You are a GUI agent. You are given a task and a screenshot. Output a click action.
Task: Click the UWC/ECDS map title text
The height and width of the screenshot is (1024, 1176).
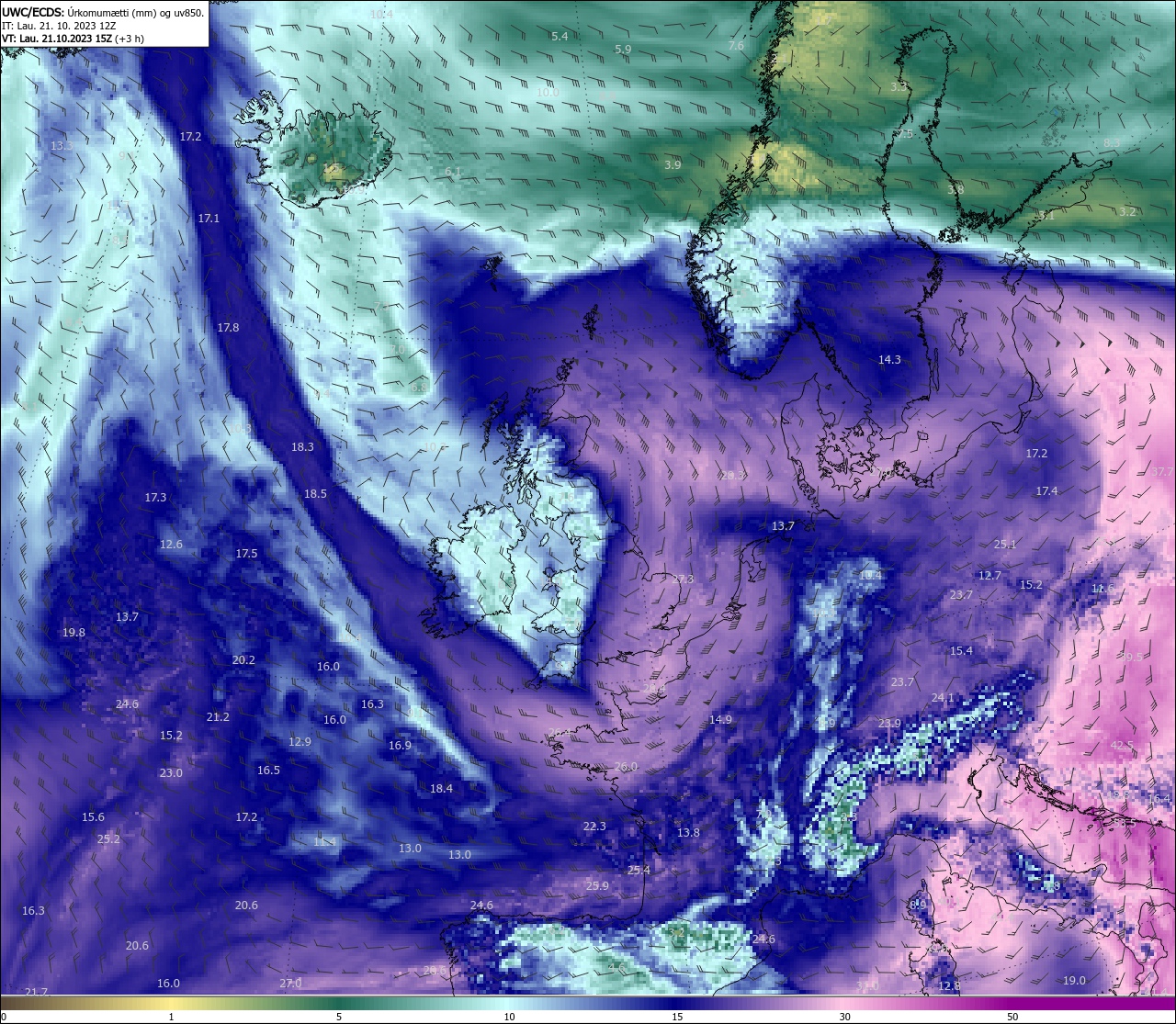(102, 13)
